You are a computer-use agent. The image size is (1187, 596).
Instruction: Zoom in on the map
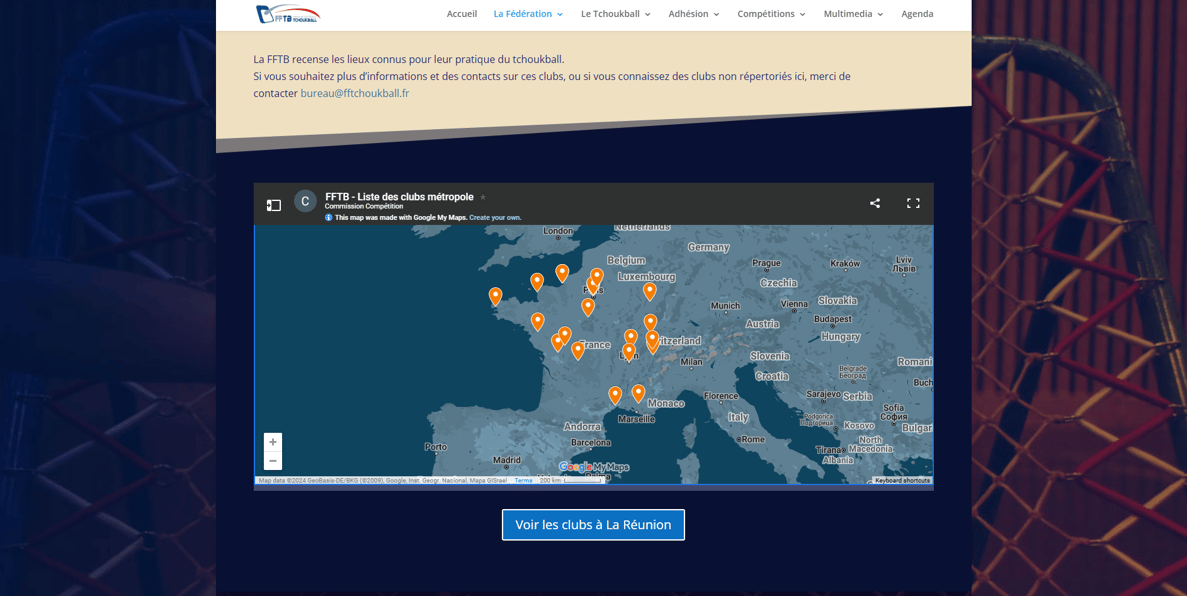coord(273,442)
